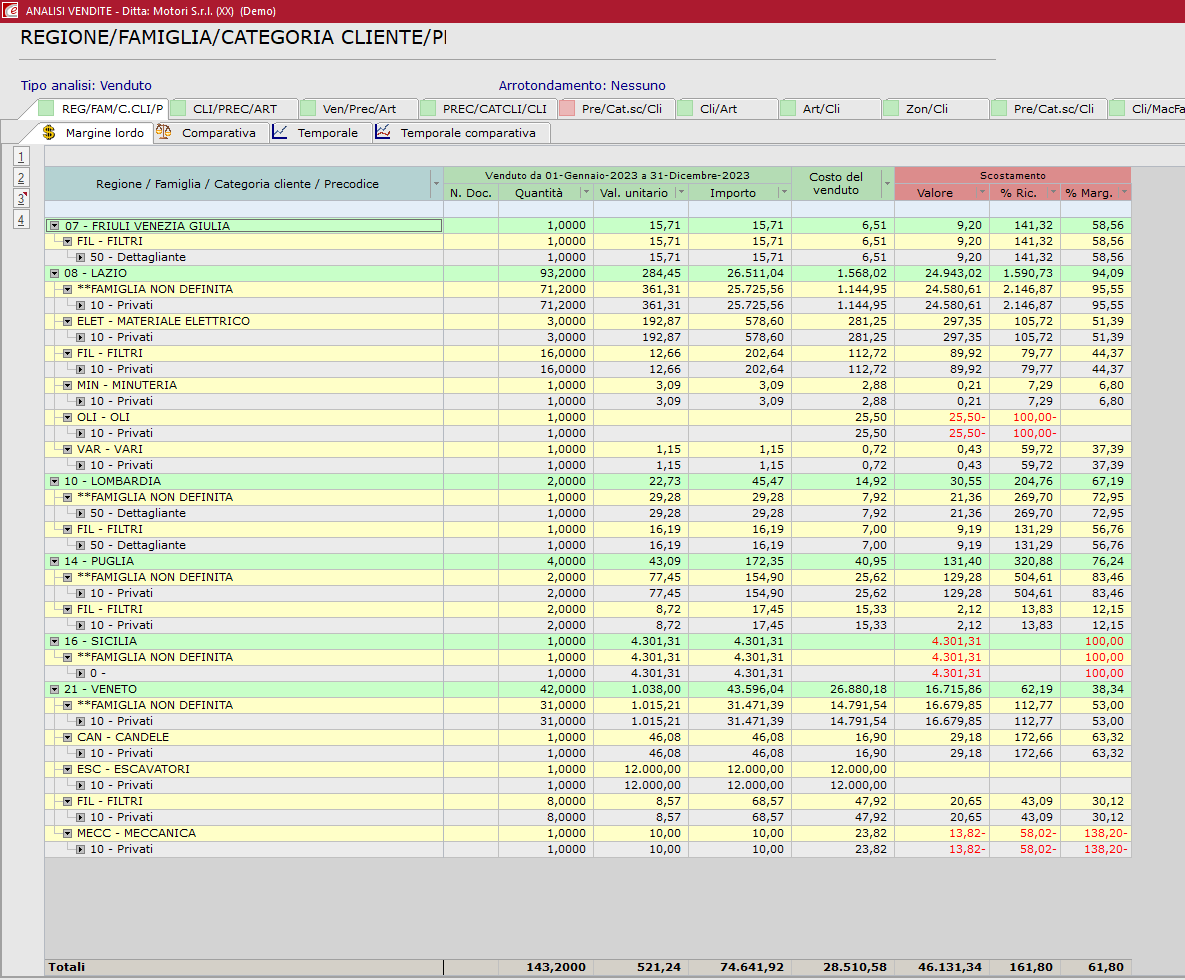Open the Quantità column filter dropdown

click(586, 193)
